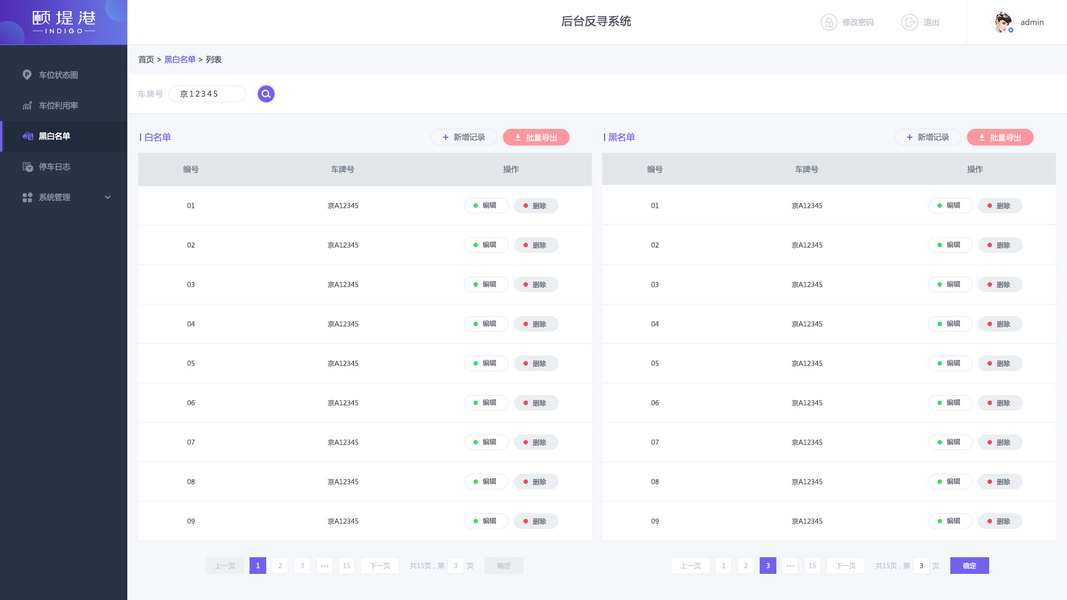1067x600 pixels.
Task: Click the 退出 logout icon
Action: (909, 22)
